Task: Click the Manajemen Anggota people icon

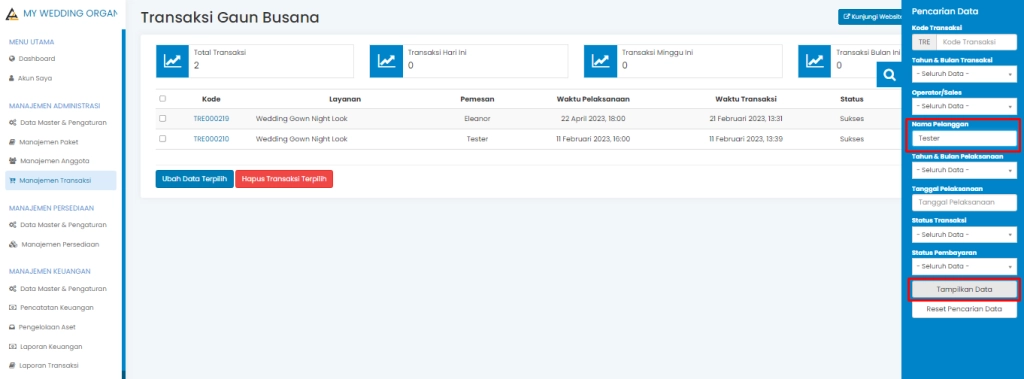Action: click(x=12, y=161)
